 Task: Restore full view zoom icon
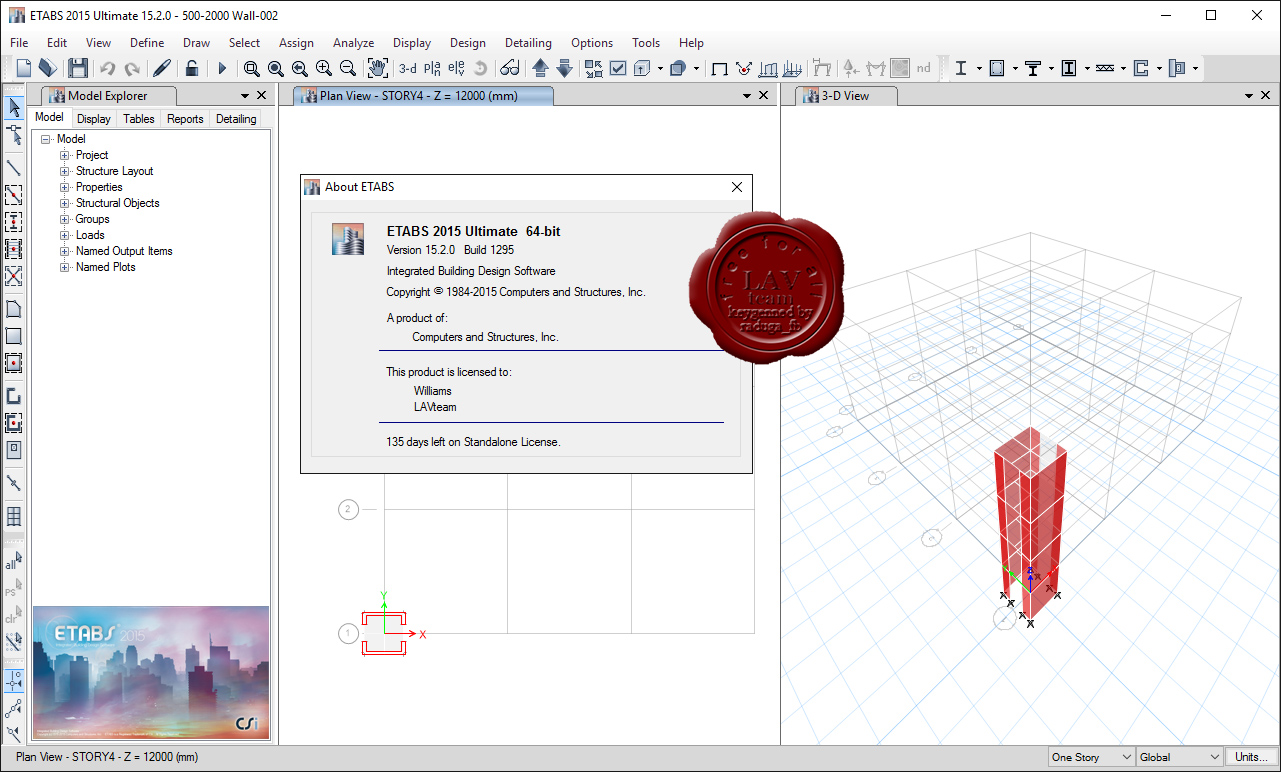tap(275, 68)
